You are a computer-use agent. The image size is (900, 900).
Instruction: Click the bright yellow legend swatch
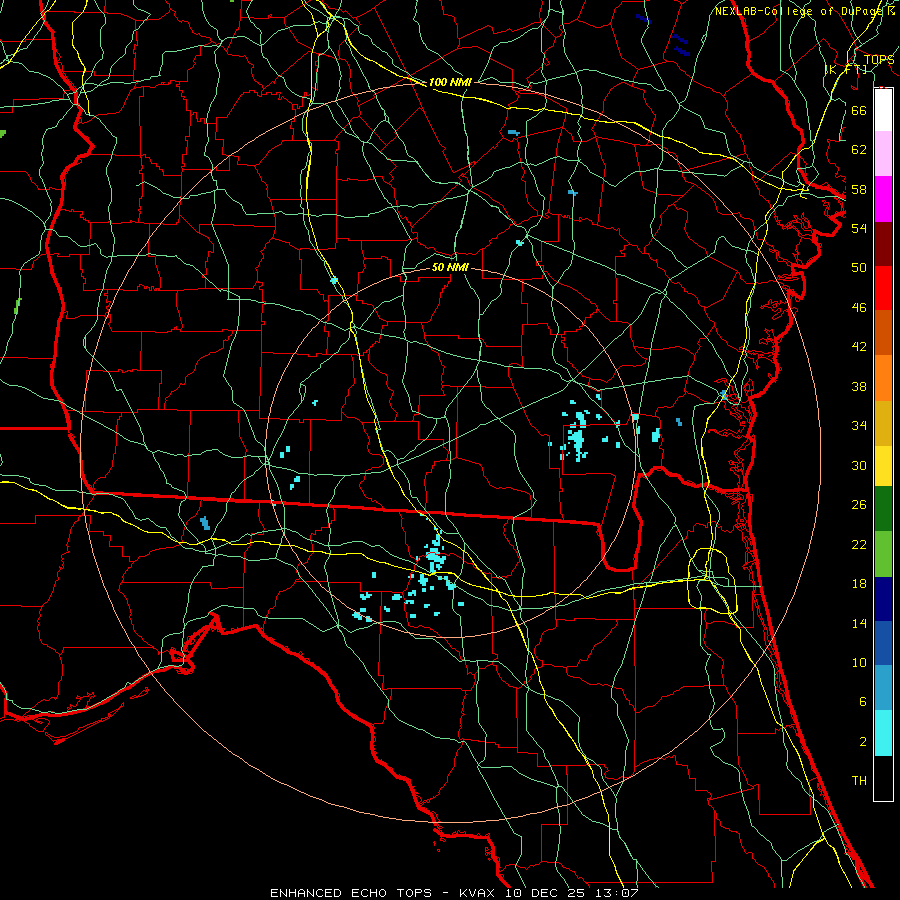tap(883, 465)
